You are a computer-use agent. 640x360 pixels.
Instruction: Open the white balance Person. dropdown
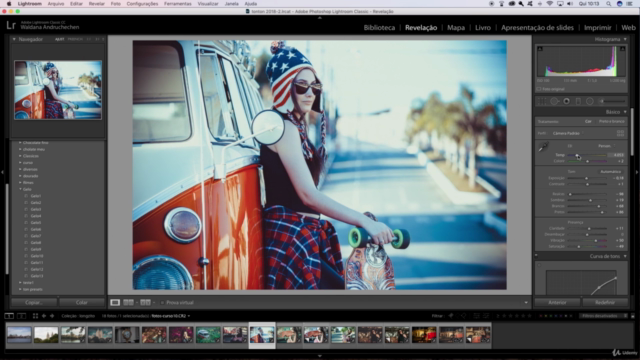click(x=607, y=146)
